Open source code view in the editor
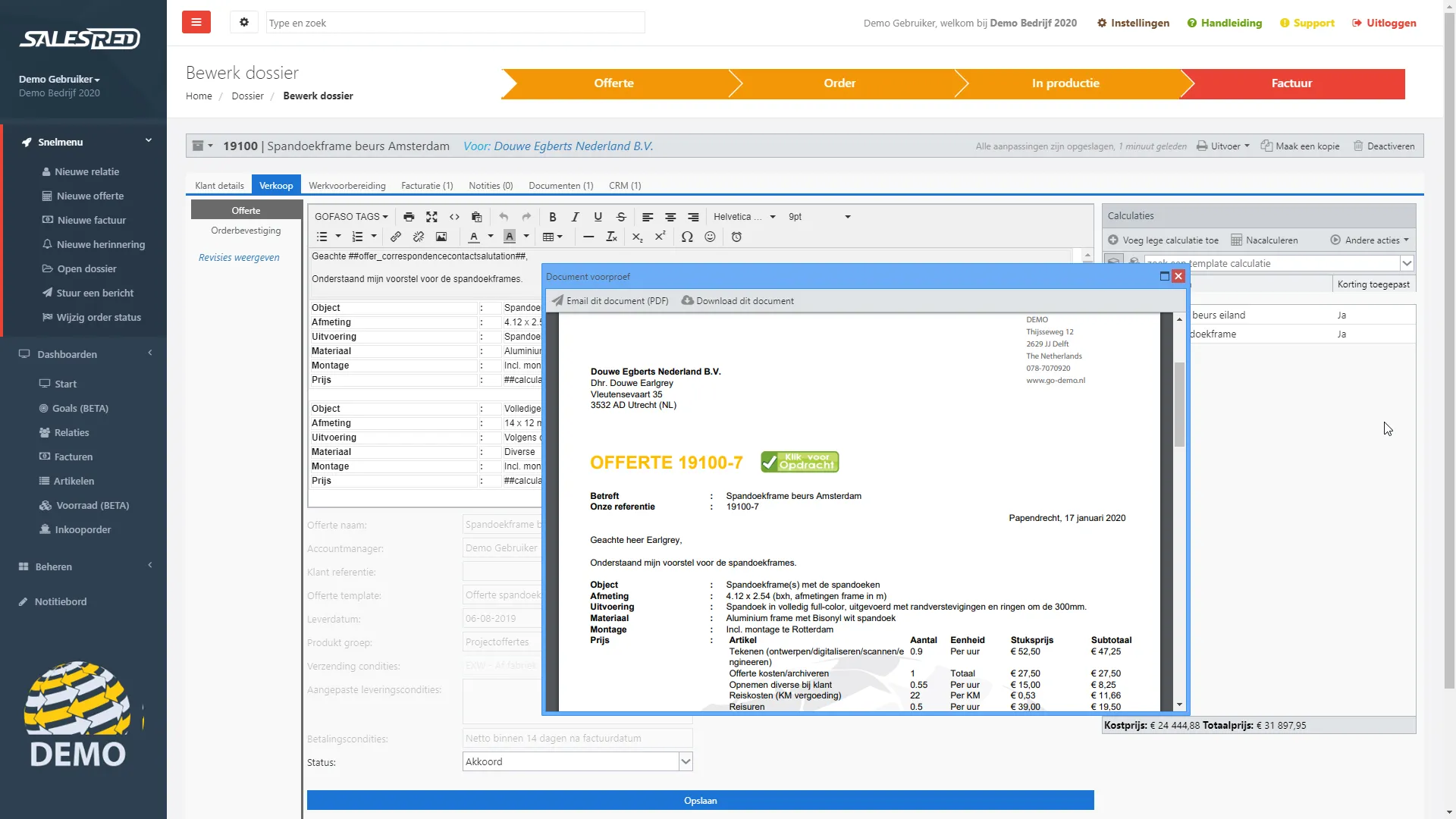This screenshot has height=819, width=1456. 454,217
